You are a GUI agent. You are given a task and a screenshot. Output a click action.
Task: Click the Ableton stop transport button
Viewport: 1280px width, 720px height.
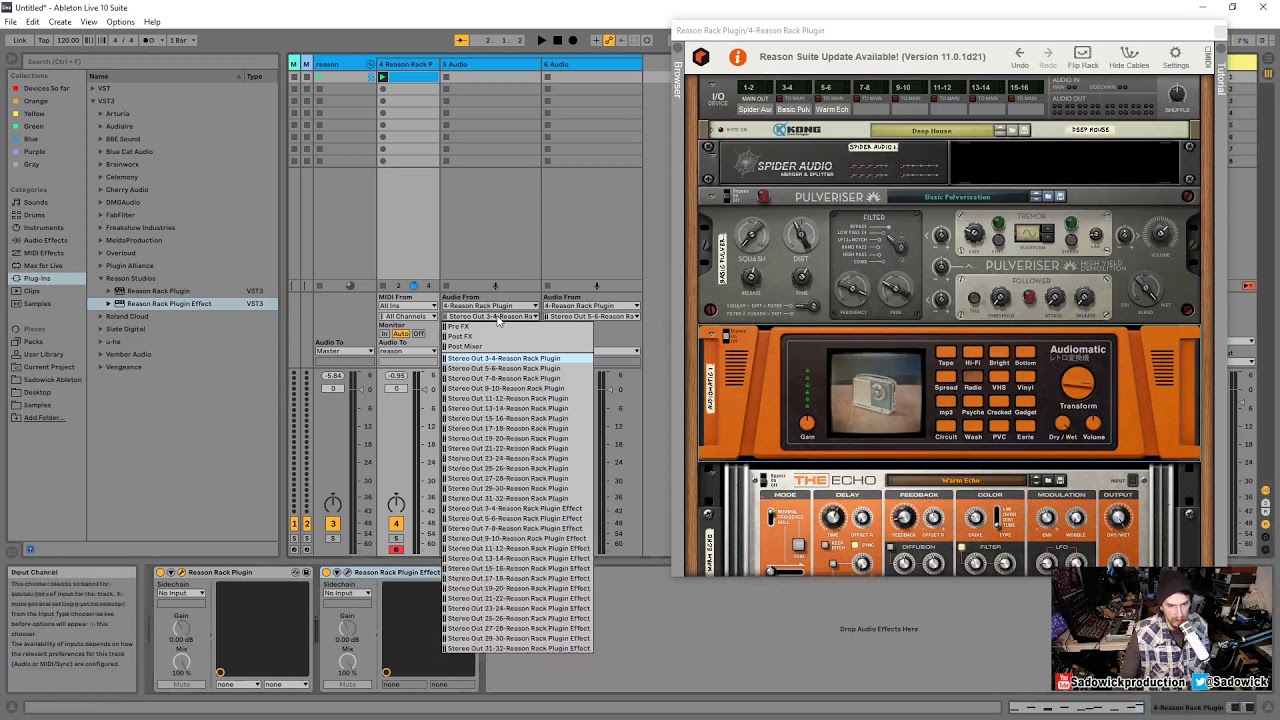tap(557, 40)
